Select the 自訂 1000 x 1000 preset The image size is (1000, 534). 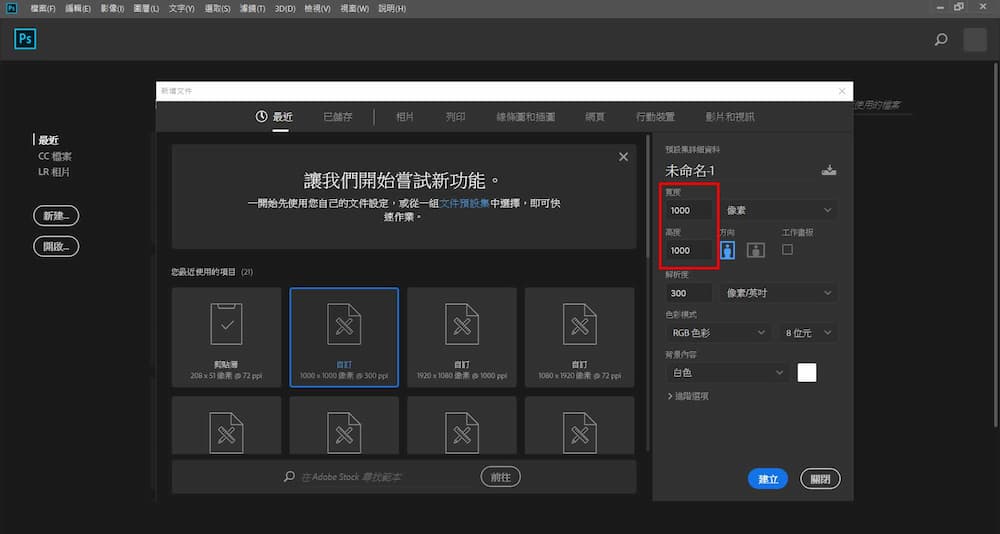click(x=344, y=337)
